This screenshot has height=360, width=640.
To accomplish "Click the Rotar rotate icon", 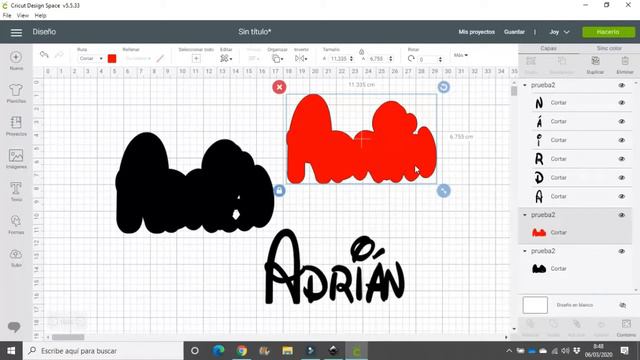I will [411, 59].
